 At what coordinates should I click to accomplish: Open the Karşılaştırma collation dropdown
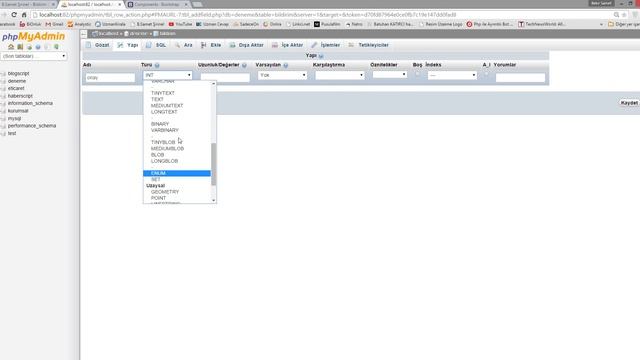[340, 75]
